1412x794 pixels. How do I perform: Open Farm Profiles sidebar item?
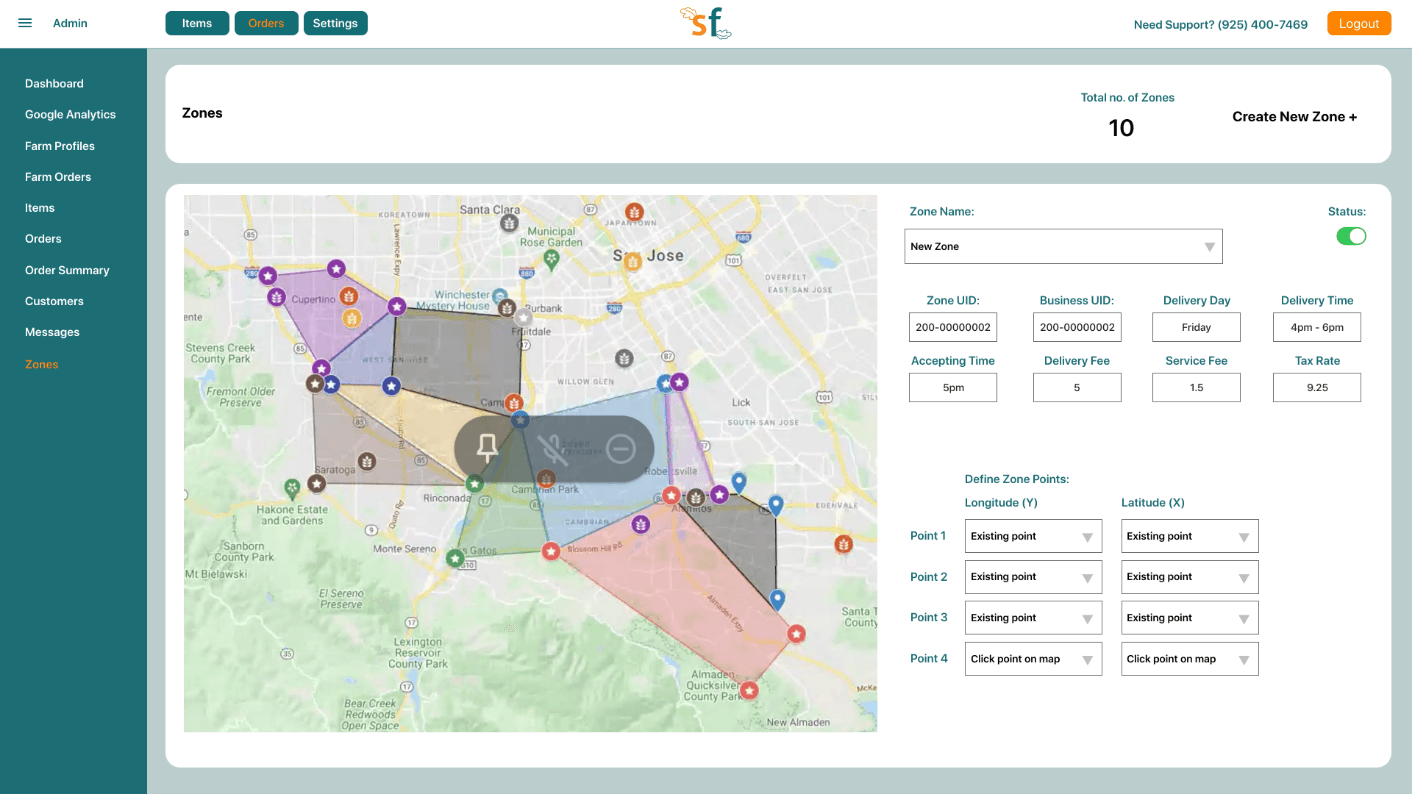(x=60, y=146)
